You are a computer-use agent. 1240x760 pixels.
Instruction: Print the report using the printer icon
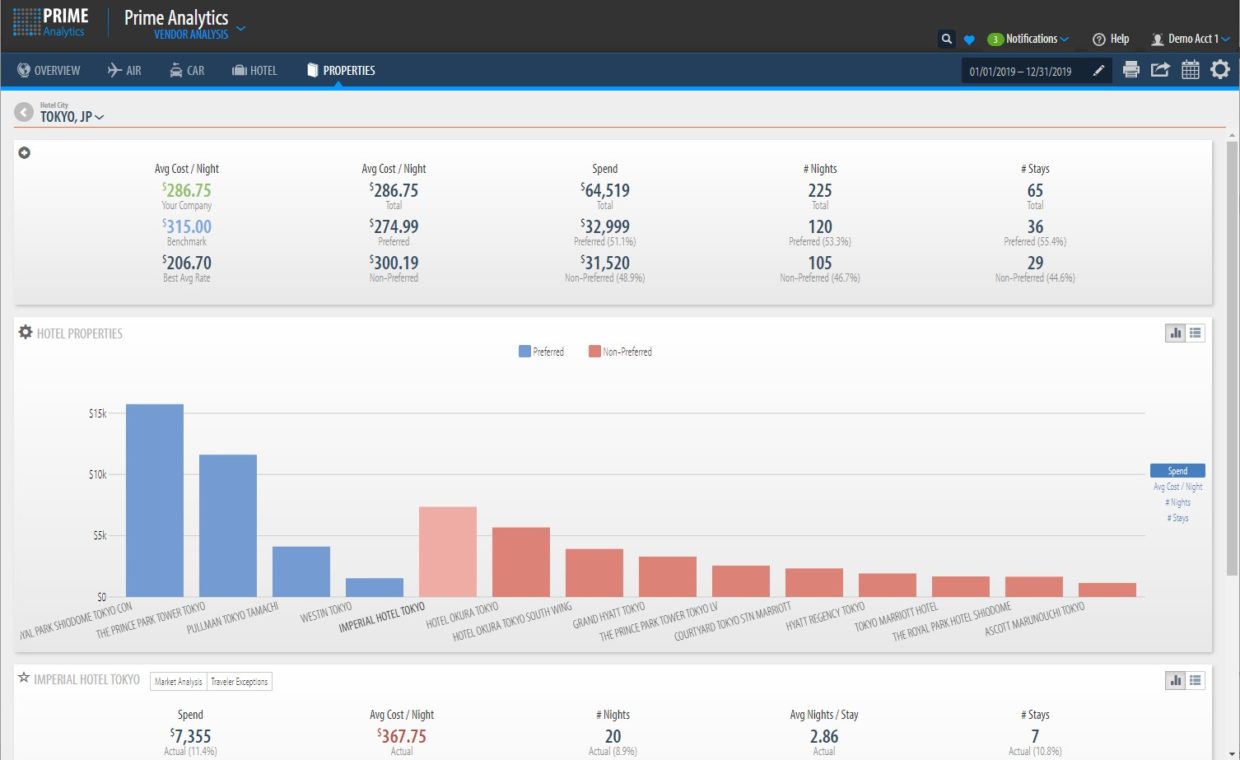point(1131,70)
